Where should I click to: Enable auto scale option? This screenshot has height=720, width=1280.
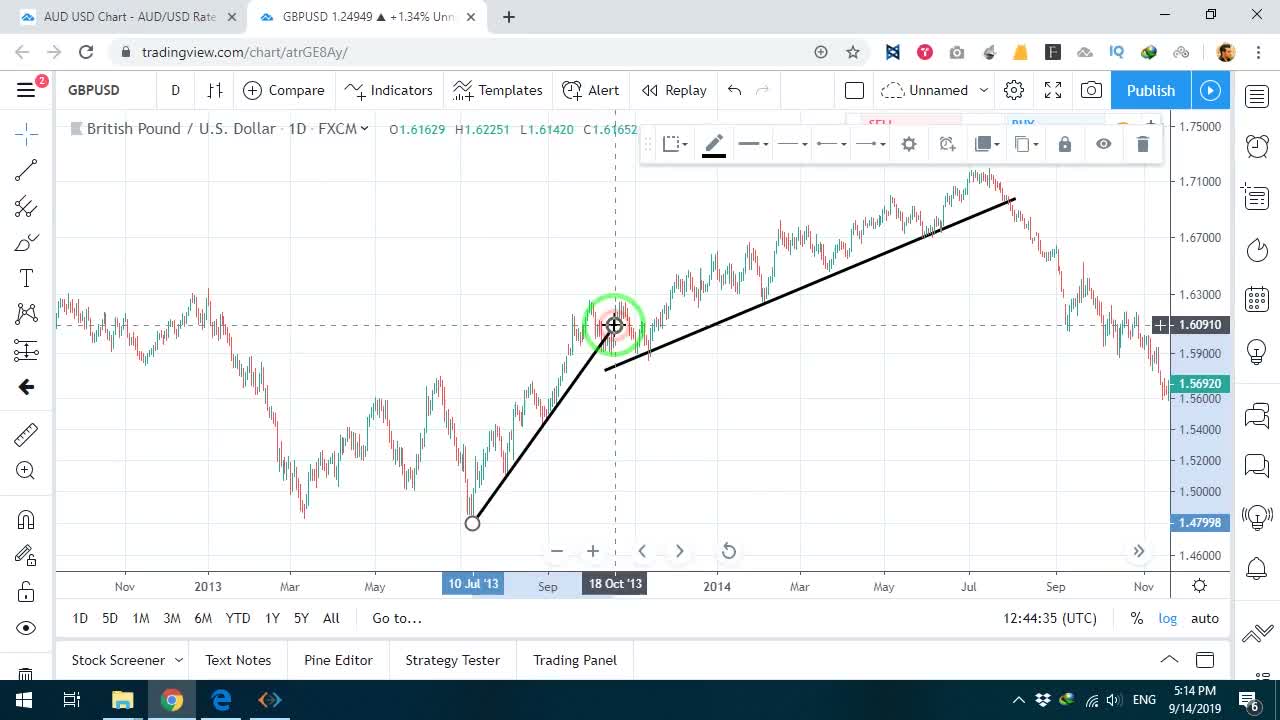pyautogui.click(x=1205, y=618)
